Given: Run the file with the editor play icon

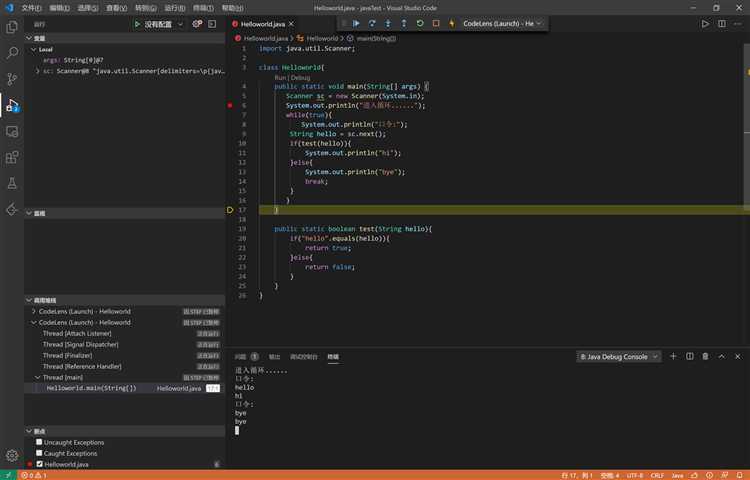Looking at the screenshot, I should pos(705,24).
